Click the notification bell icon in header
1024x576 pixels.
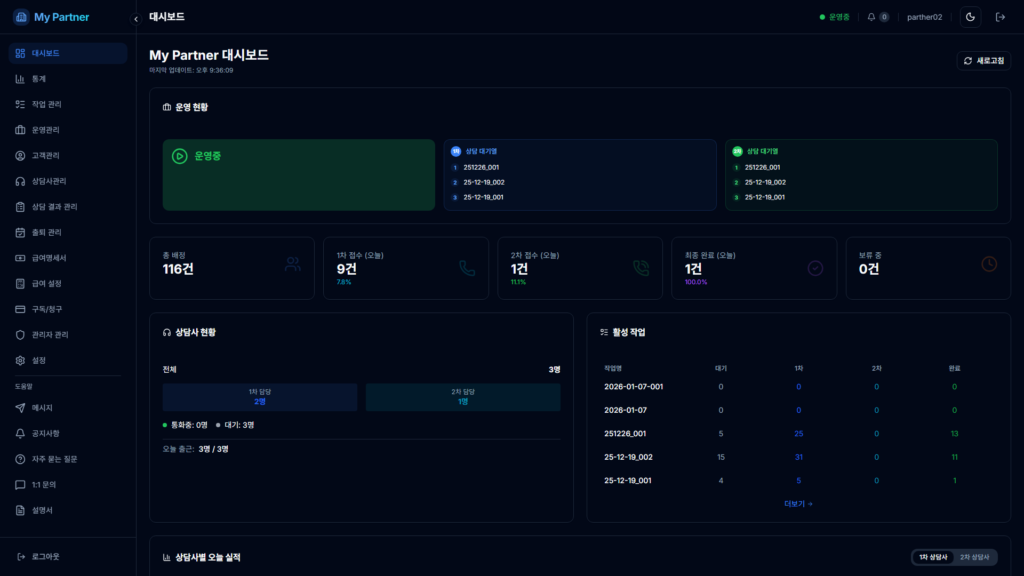(872, 17)
